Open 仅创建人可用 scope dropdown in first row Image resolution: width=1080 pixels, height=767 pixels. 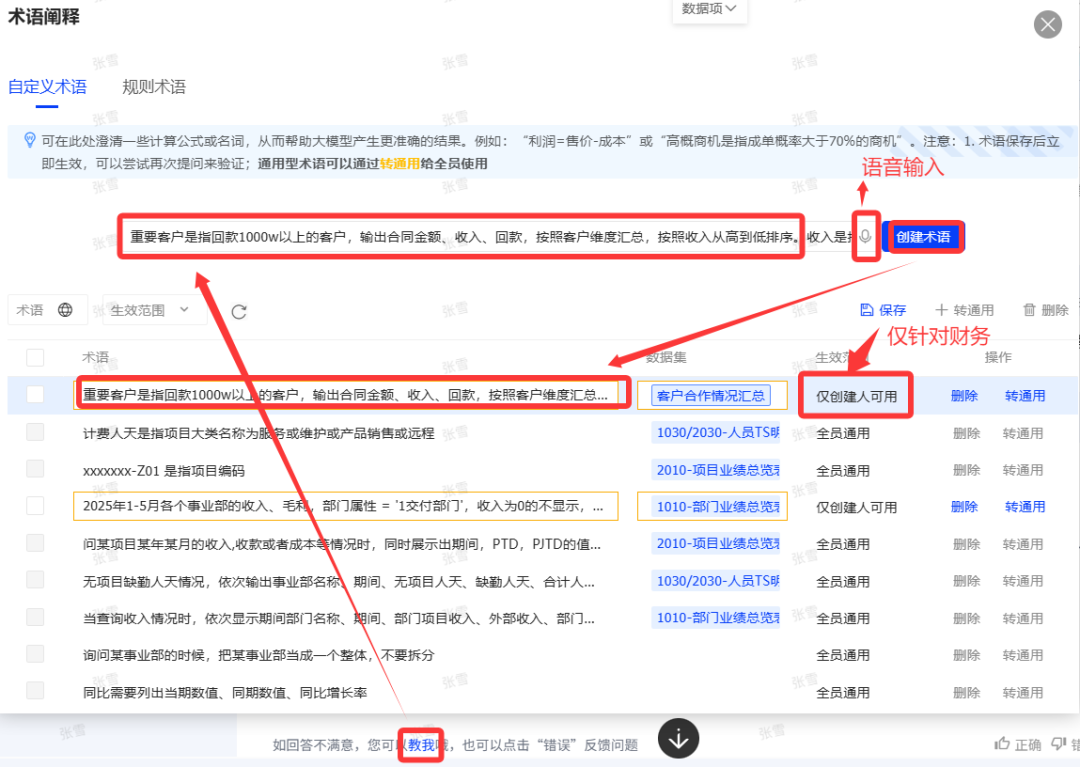[856, 396]
